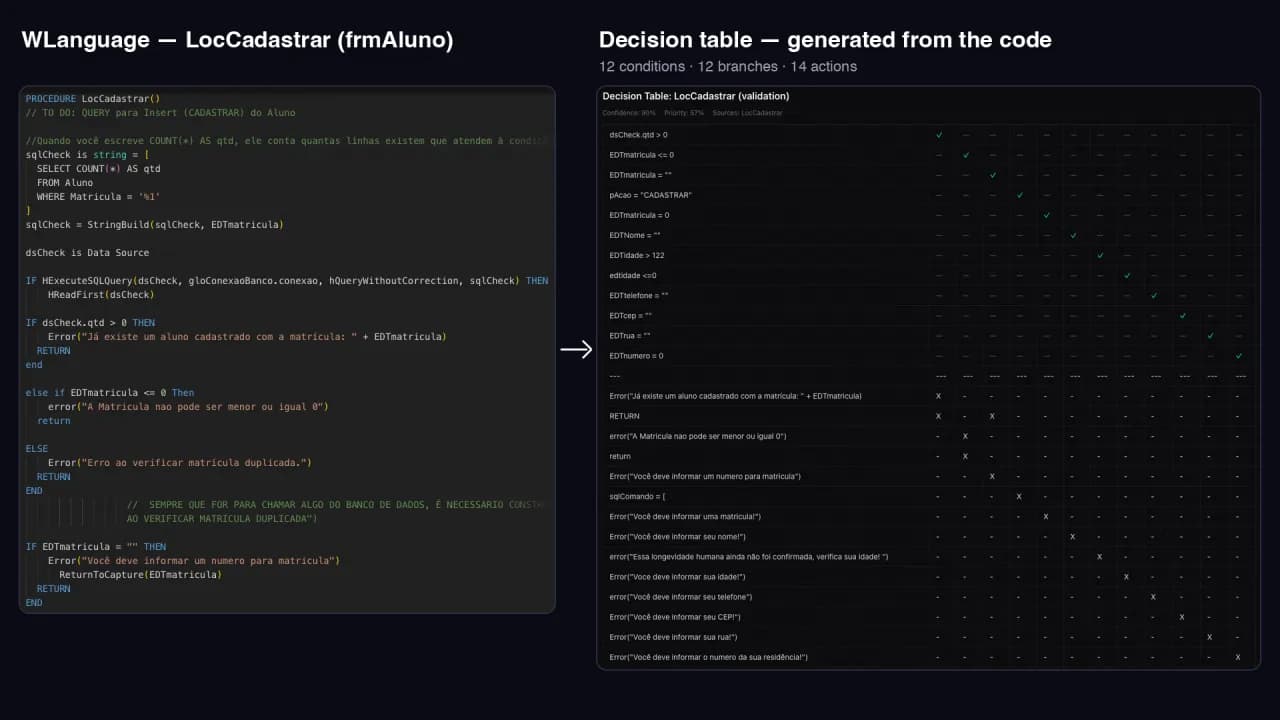Select the pAcao = "CADASTRAR" condition label
The width and height of the screenshot is (1280, 720).
[x=650, y=195]
